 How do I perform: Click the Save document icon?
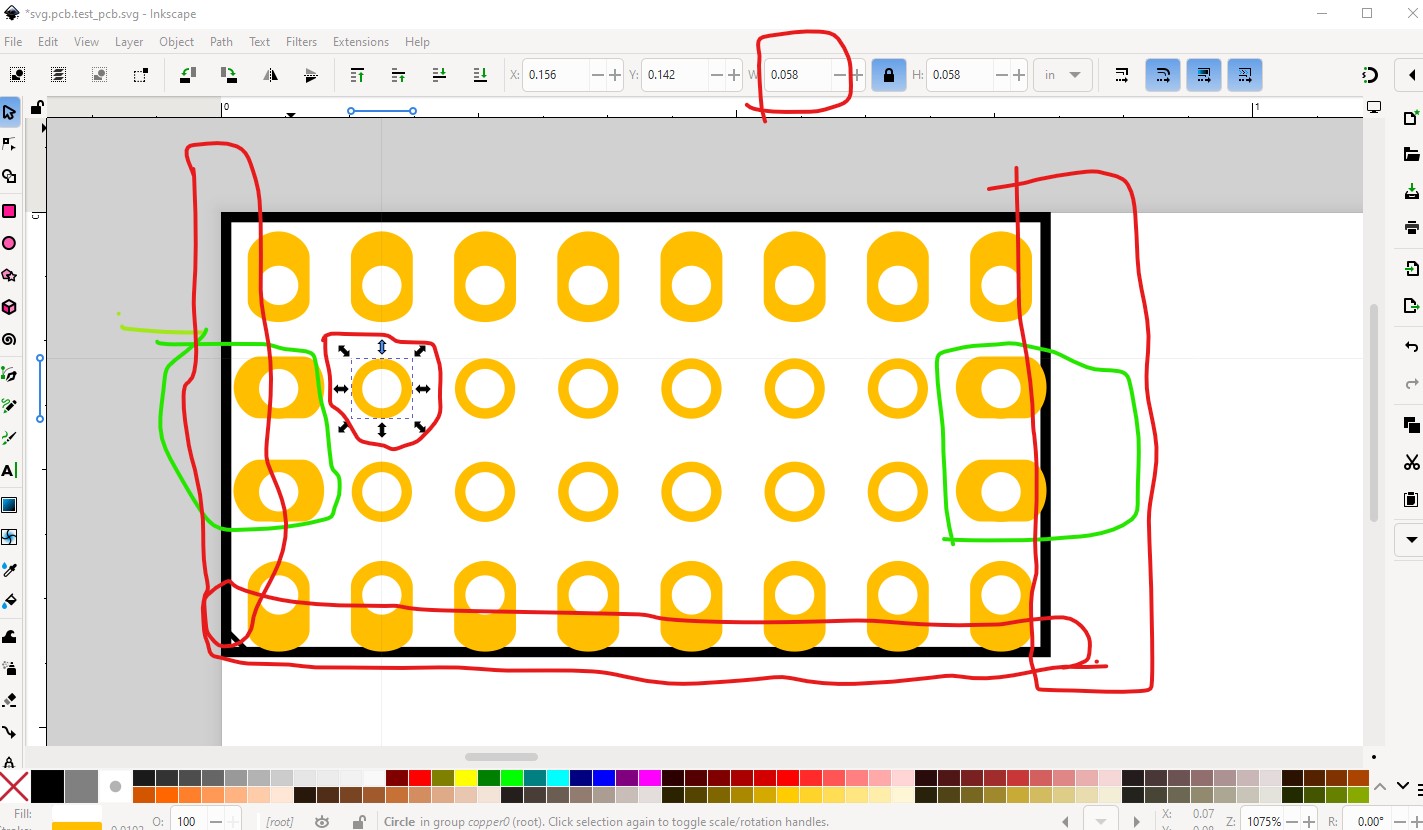click(x=1411, y=190)
